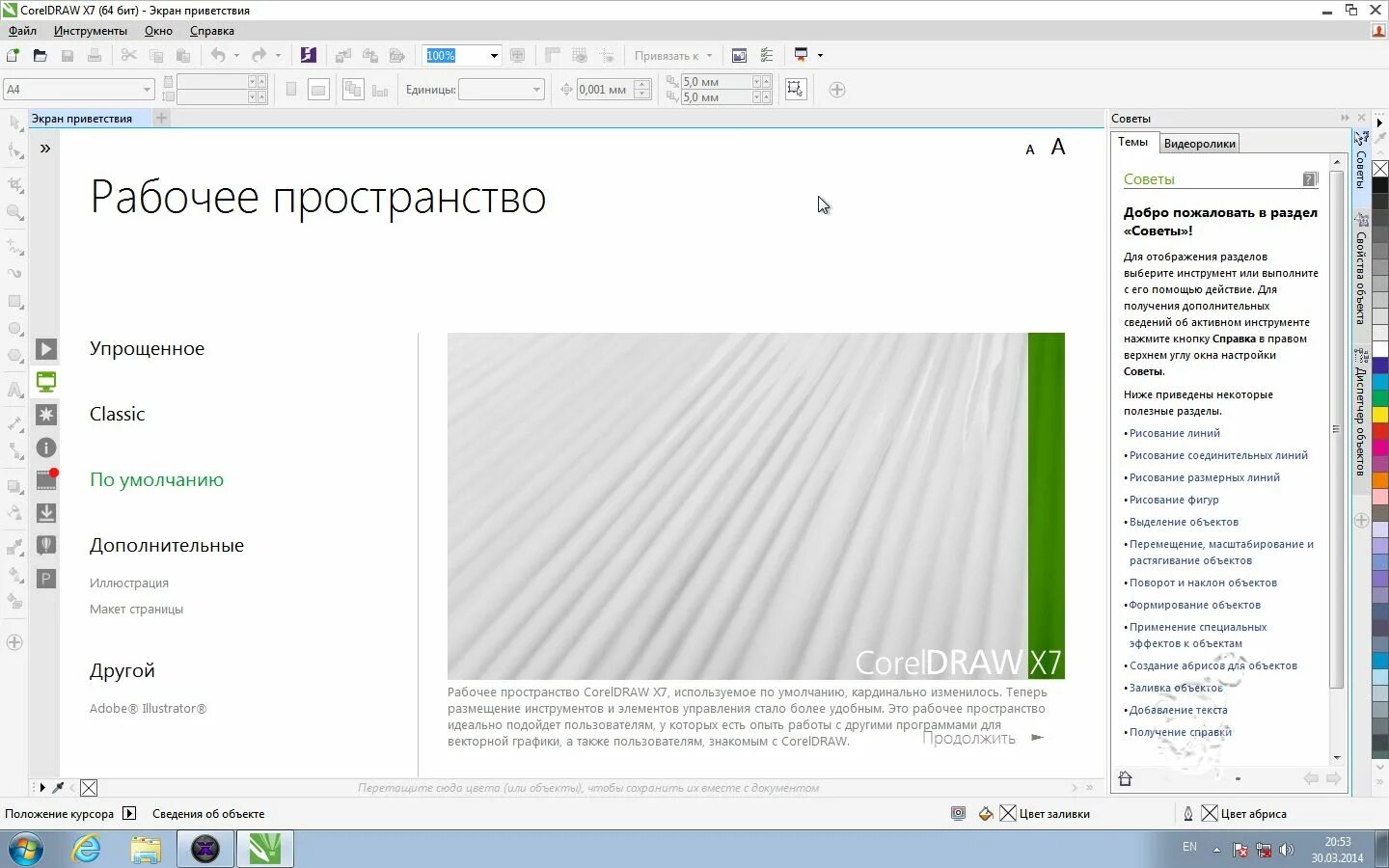Open the Заливка объектов hint topic

coord(1176,688)
